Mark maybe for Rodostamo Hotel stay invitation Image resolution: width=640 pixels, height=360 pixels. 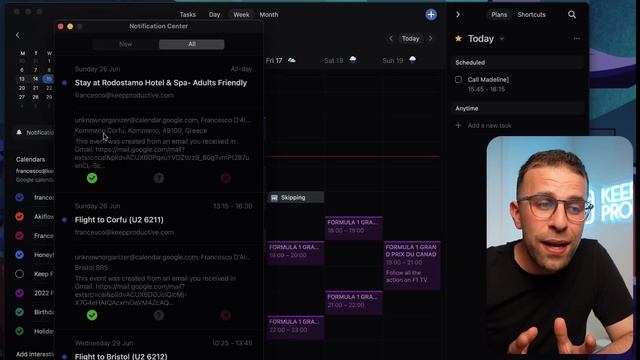tap(159, 178)
